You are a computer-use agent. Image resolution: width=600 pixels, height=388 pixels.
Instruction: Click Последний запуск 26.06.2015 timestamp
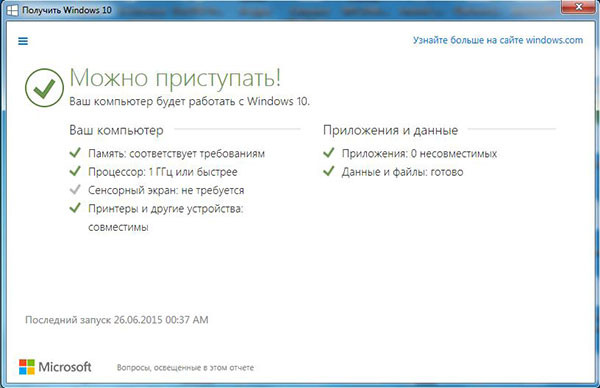click(117, 320)
